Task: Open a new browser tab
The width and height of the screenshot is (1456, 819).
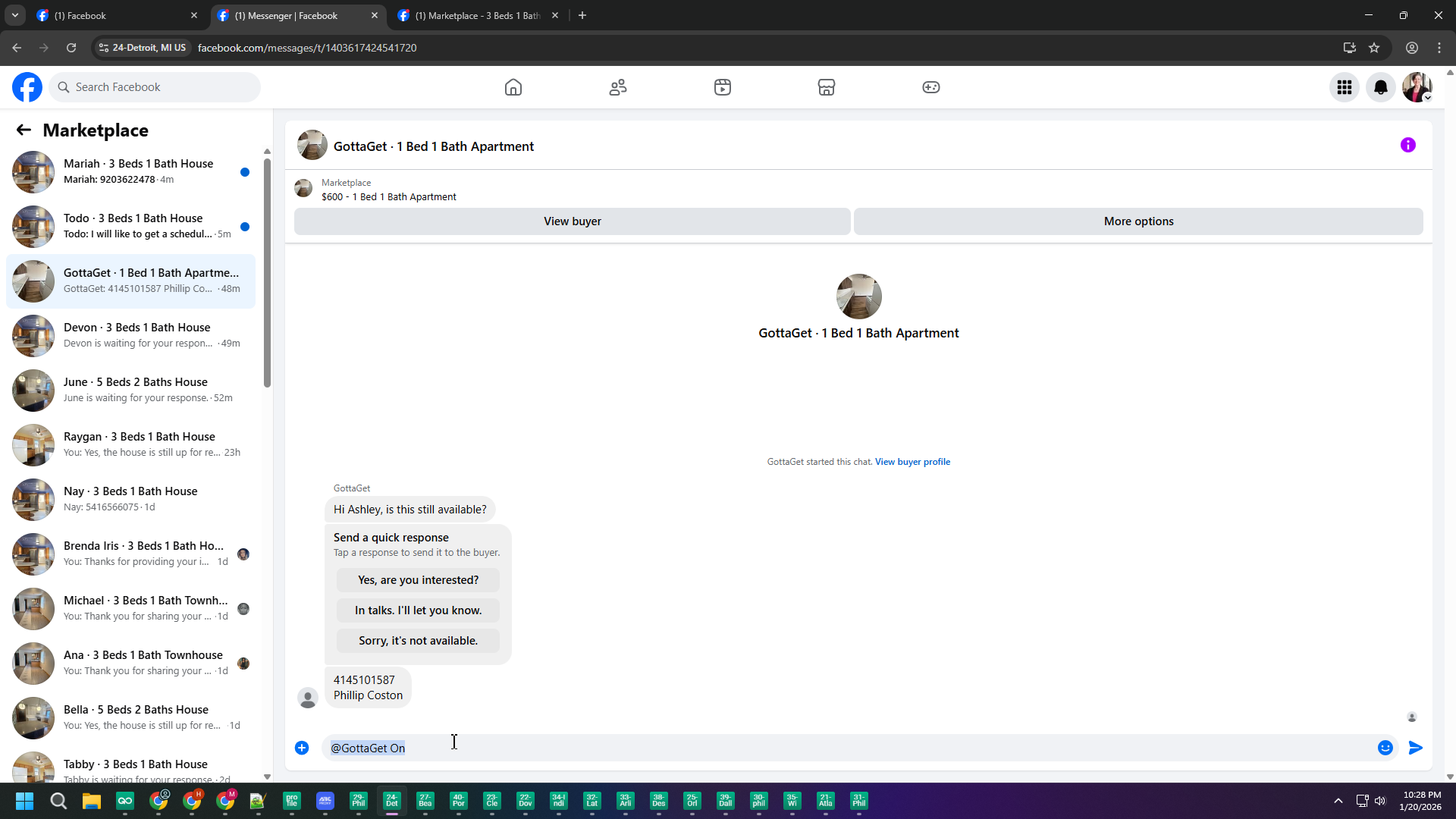Action: point(582,16)
